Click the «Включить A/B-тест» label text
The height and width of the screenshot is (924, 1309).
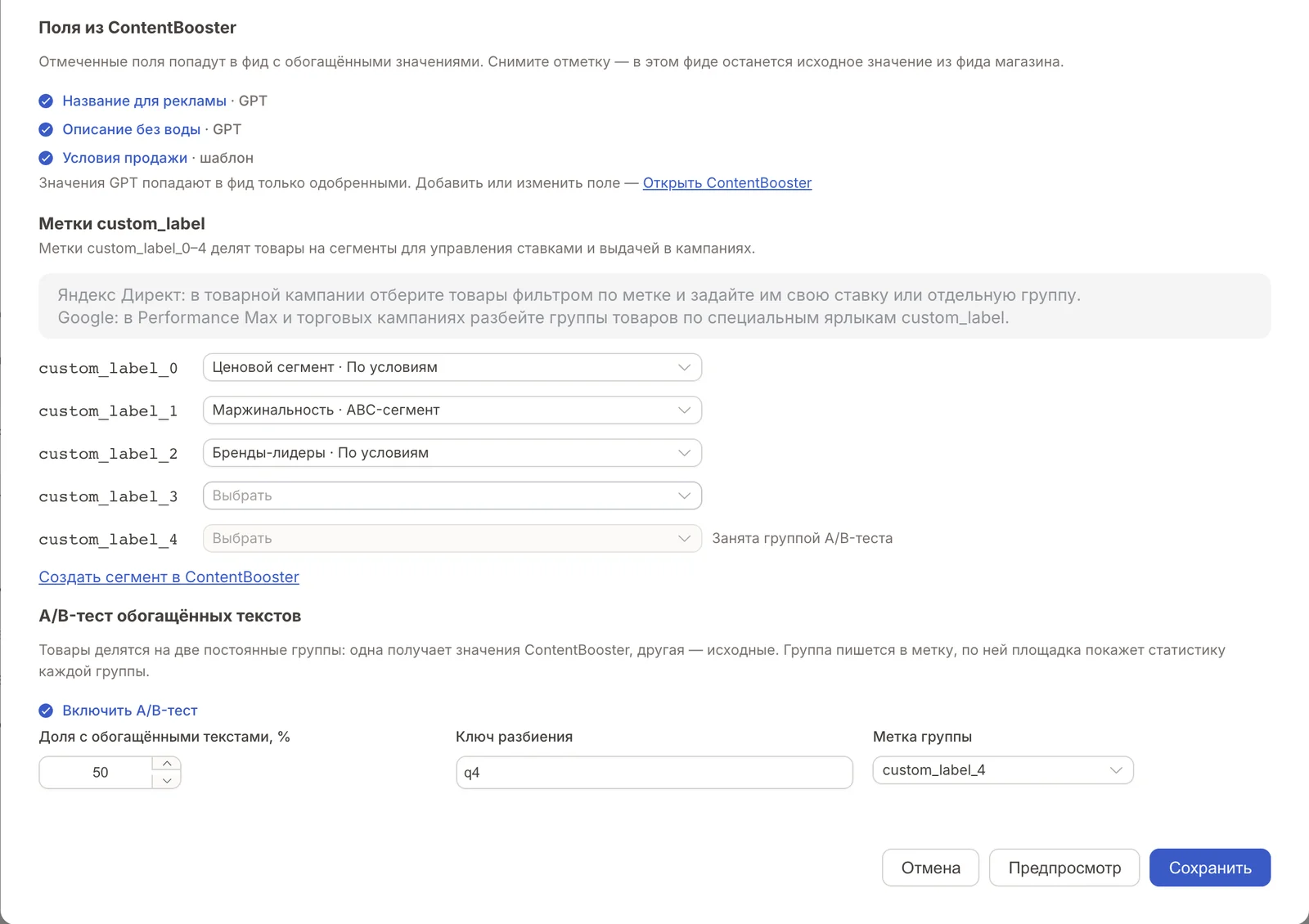[x=129, y=711]
